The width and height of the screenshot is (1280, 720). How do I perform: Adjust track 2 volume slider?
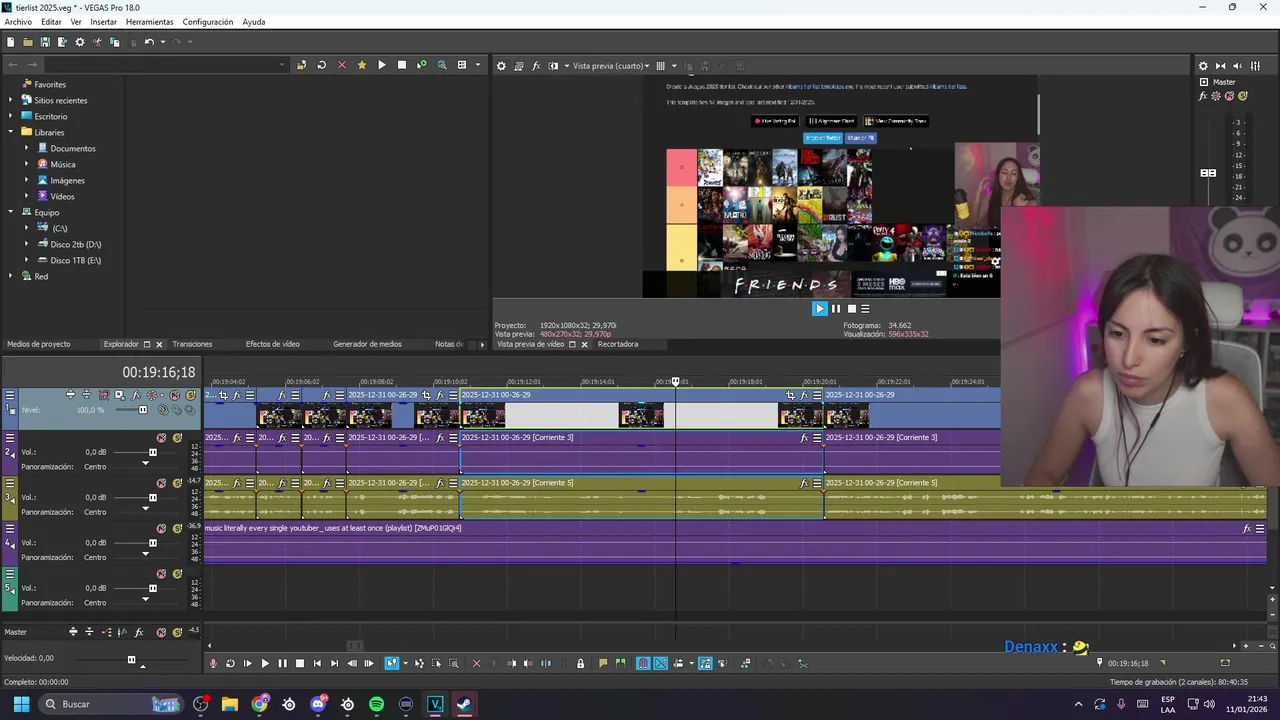click(x=152, y=452)
